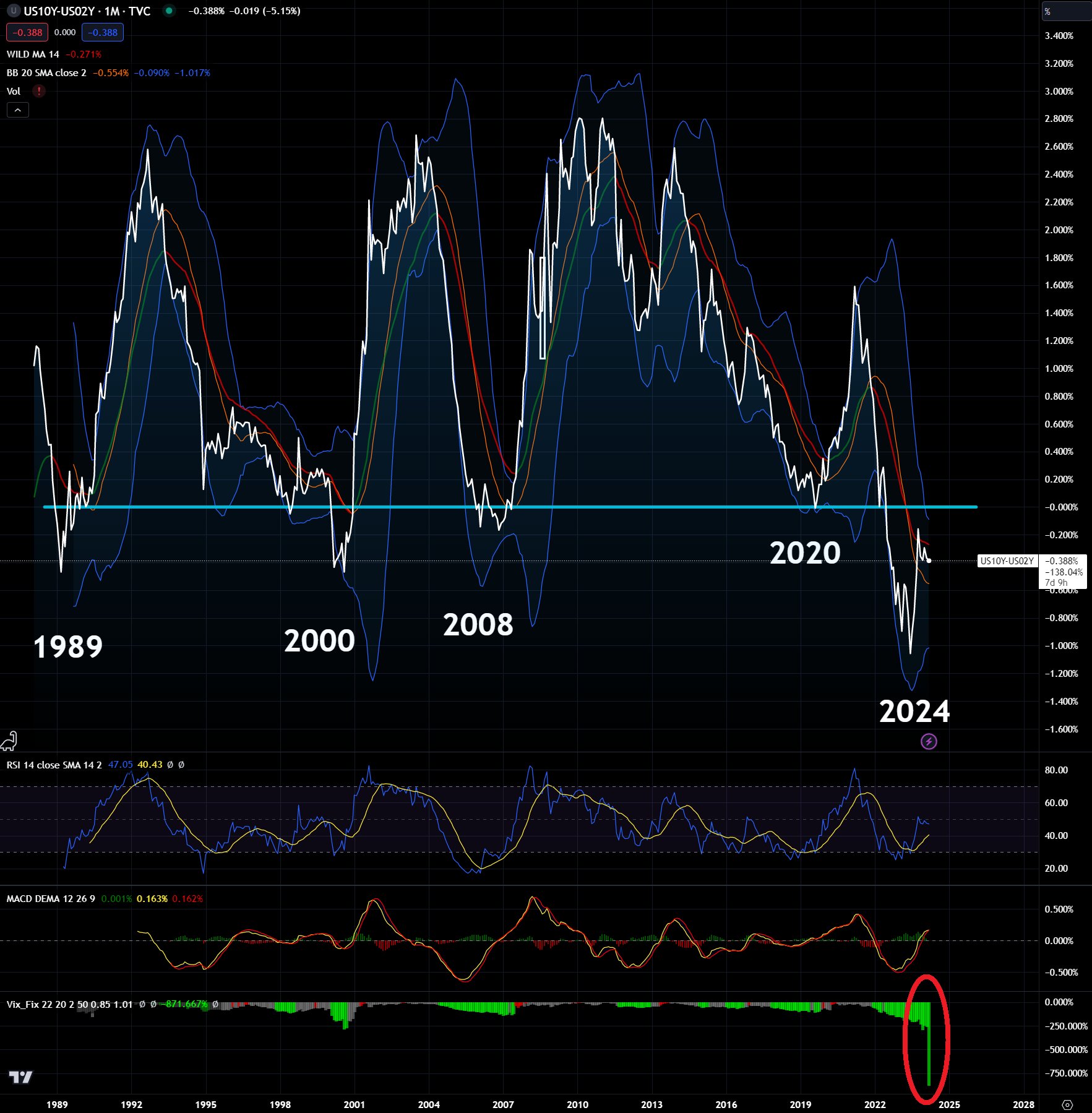Click the red sell price -0.388 button
Viewport: 1092px width, 1113px height.
[27, 33]
